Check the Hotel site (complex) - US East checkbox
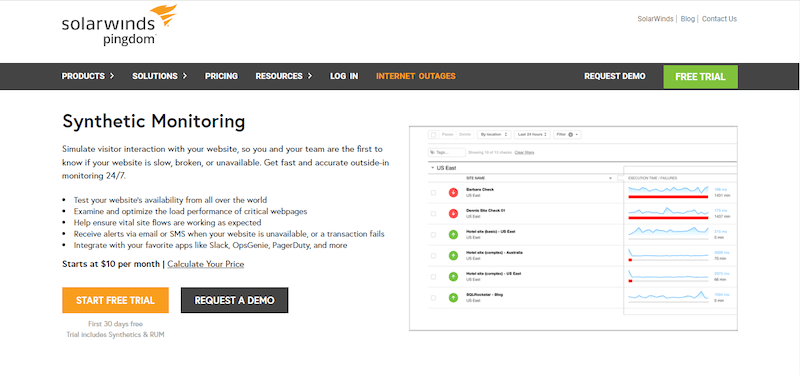 [x=434, y=277]
